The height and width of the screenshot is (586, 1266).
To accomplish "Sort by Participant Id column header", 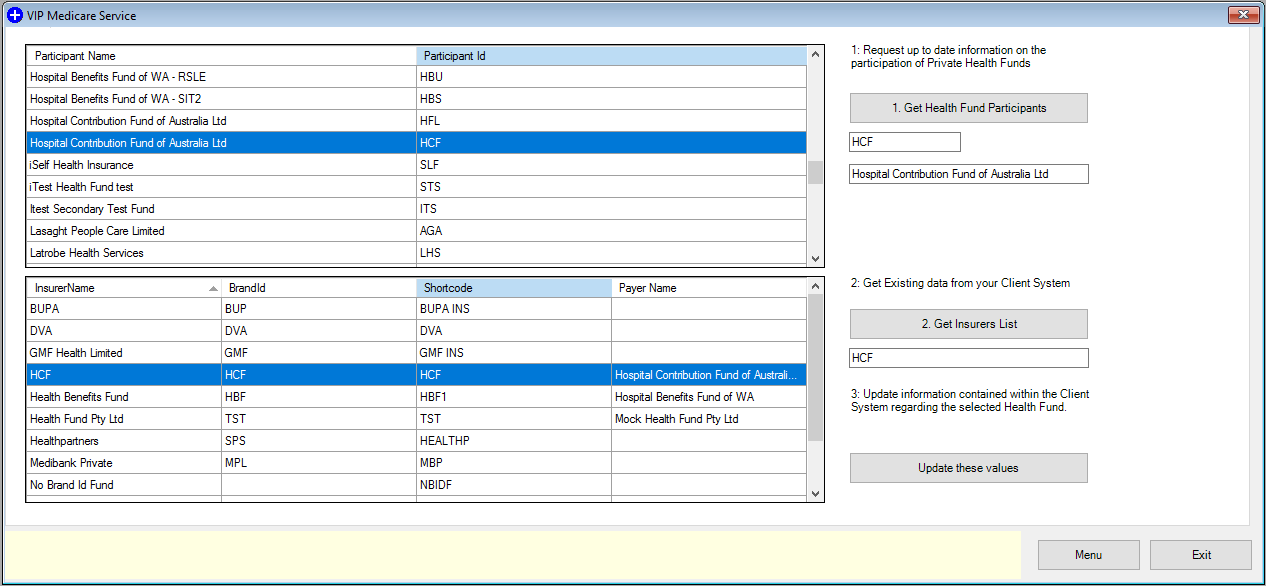I will click(611, 56).
